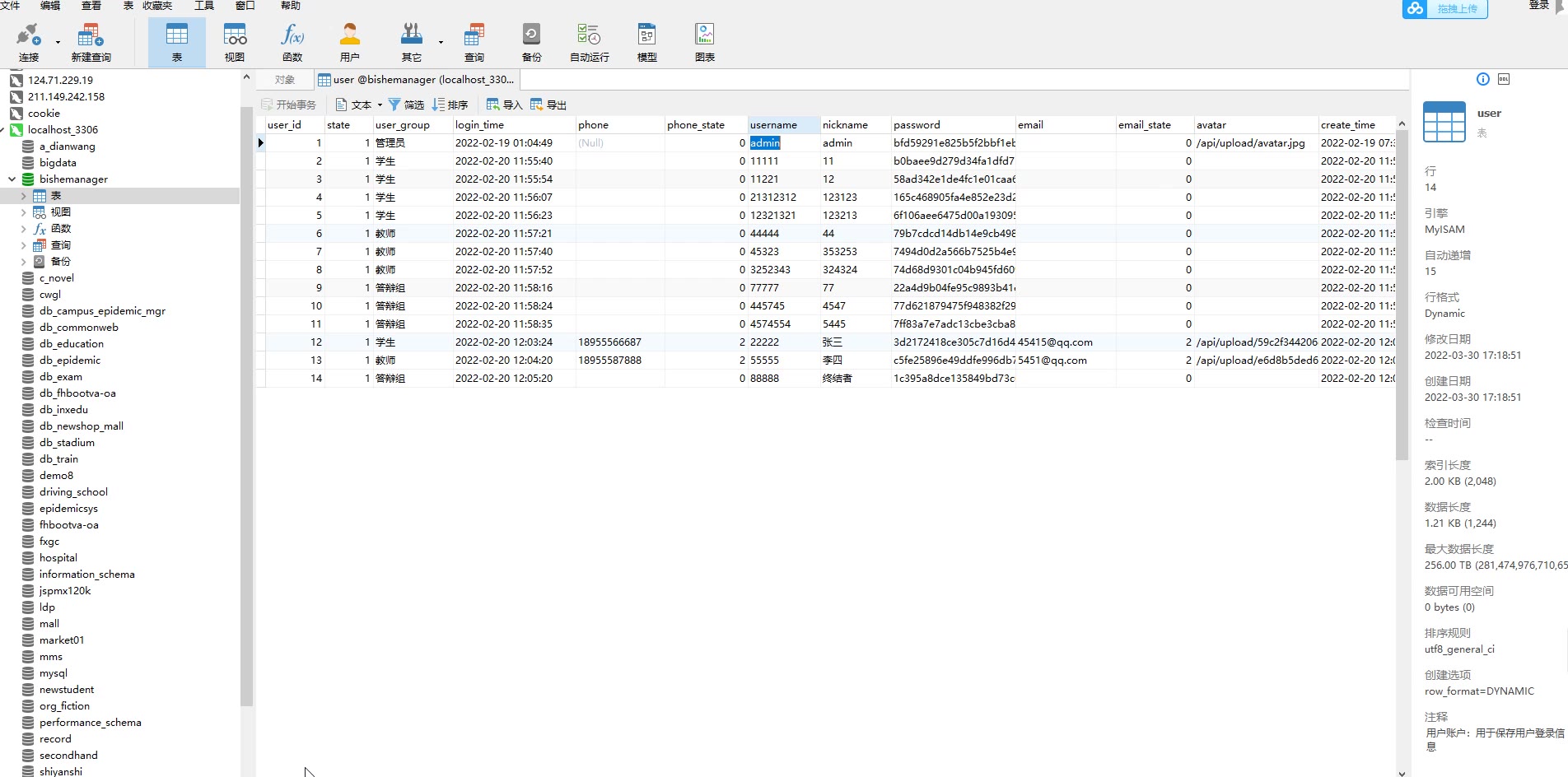Viewport: 1568px width, 777px height.
Task: Open the 工具 (Tools) menu
Action: 203,6
